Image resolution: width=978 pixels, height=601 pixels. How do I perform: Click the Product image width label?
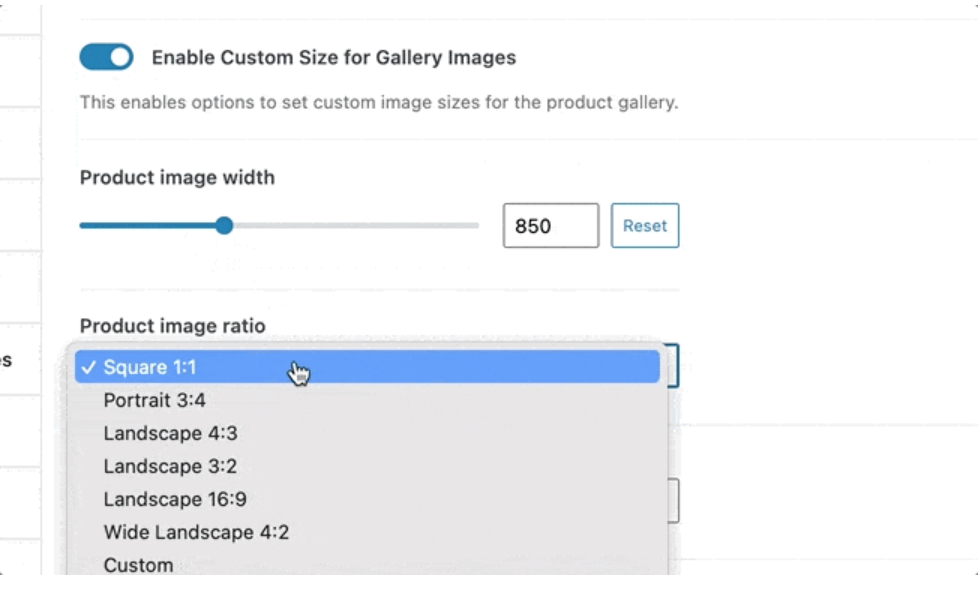point(177,178)
